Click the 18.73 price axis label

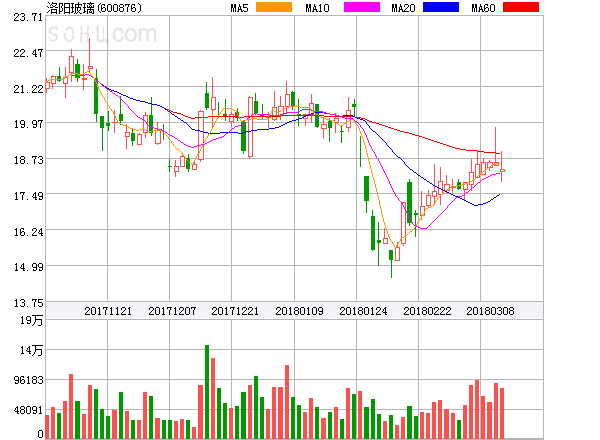[28, 160]
